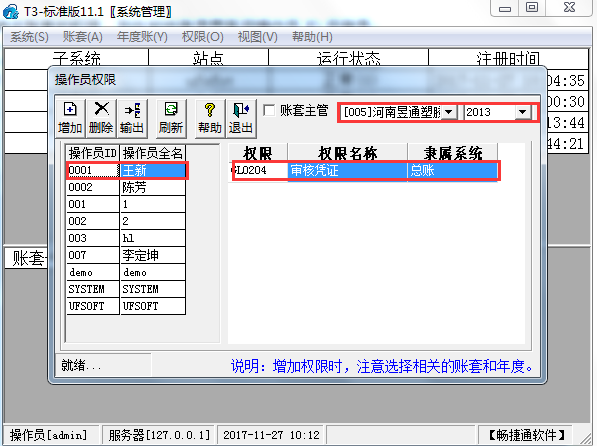
Task: Click the date 2017-11-27 10:12 in status bar
Action: (271, 435)
